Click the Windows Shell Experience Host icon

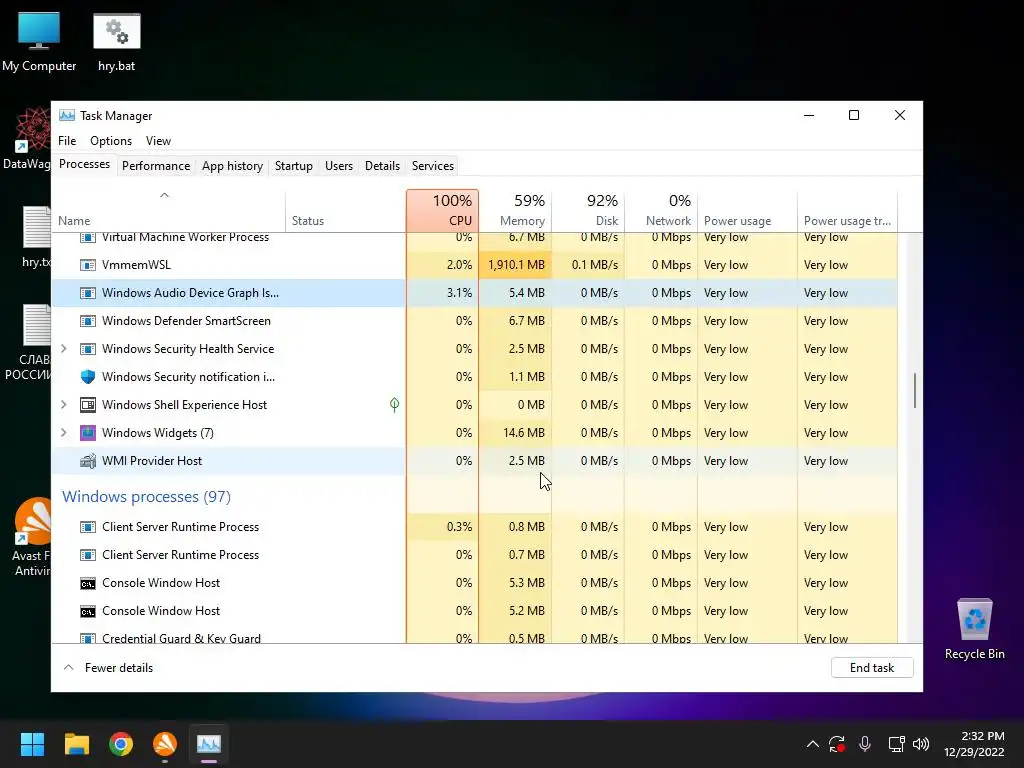[88, 405]
